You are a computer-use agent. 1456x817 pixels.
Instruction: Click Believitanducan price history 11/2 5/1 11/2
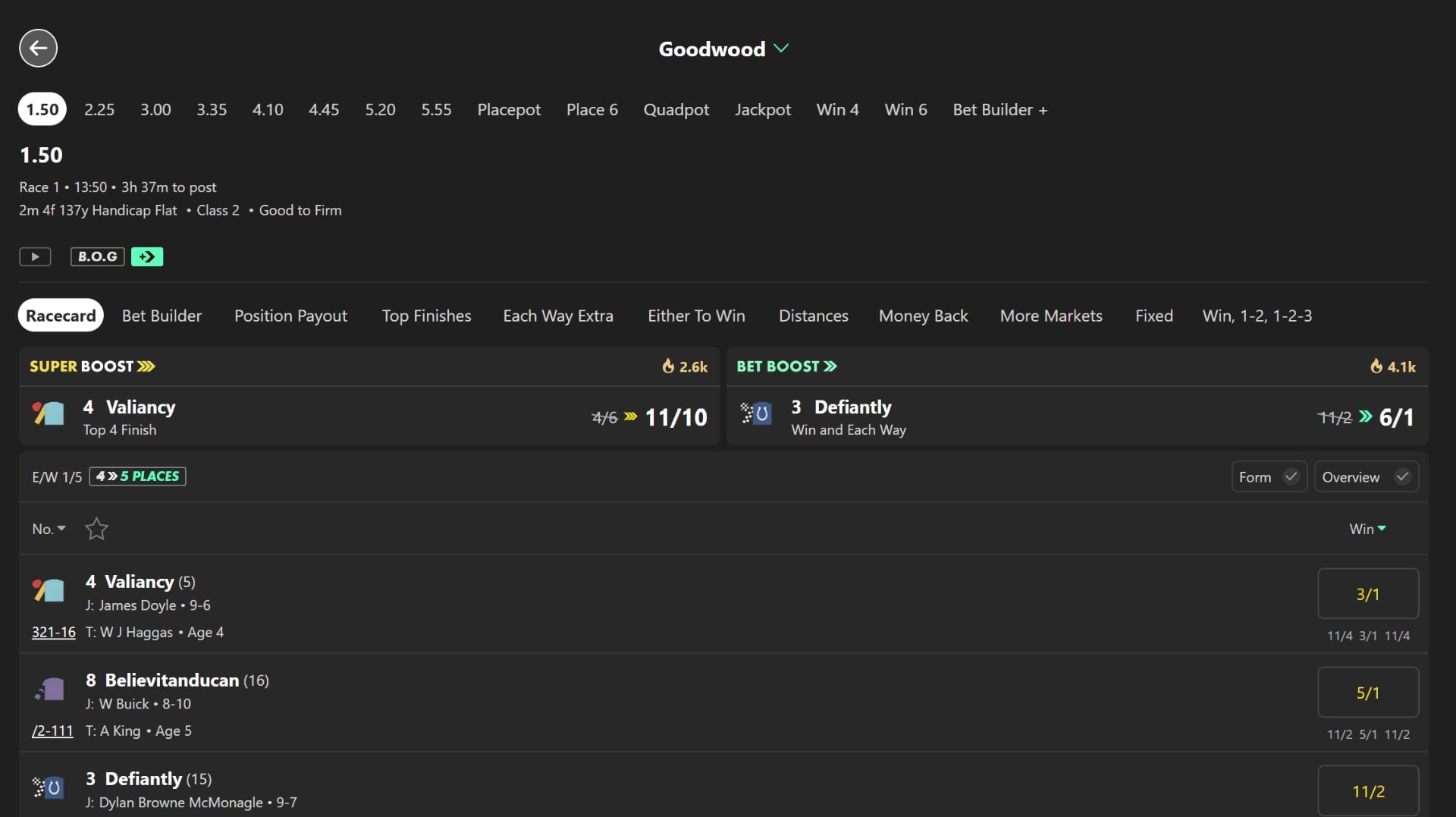[1368, 735]
